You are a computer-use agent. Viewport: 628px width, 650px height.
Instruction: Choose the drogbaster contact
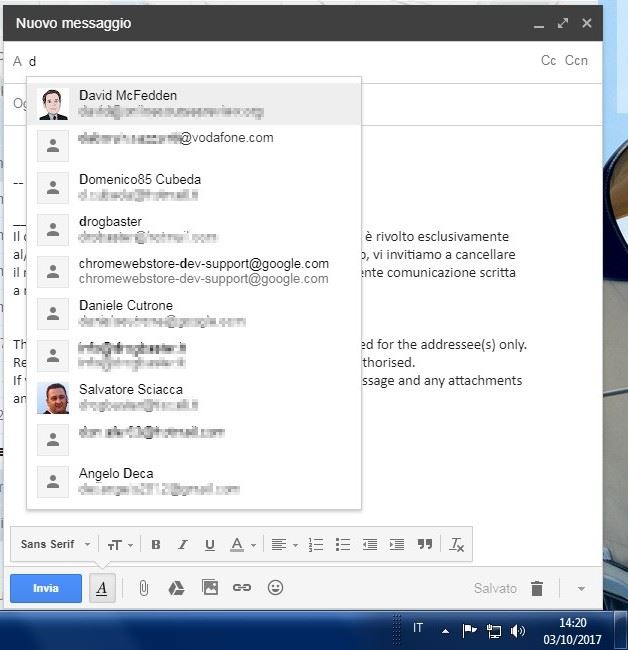point(194,229)
